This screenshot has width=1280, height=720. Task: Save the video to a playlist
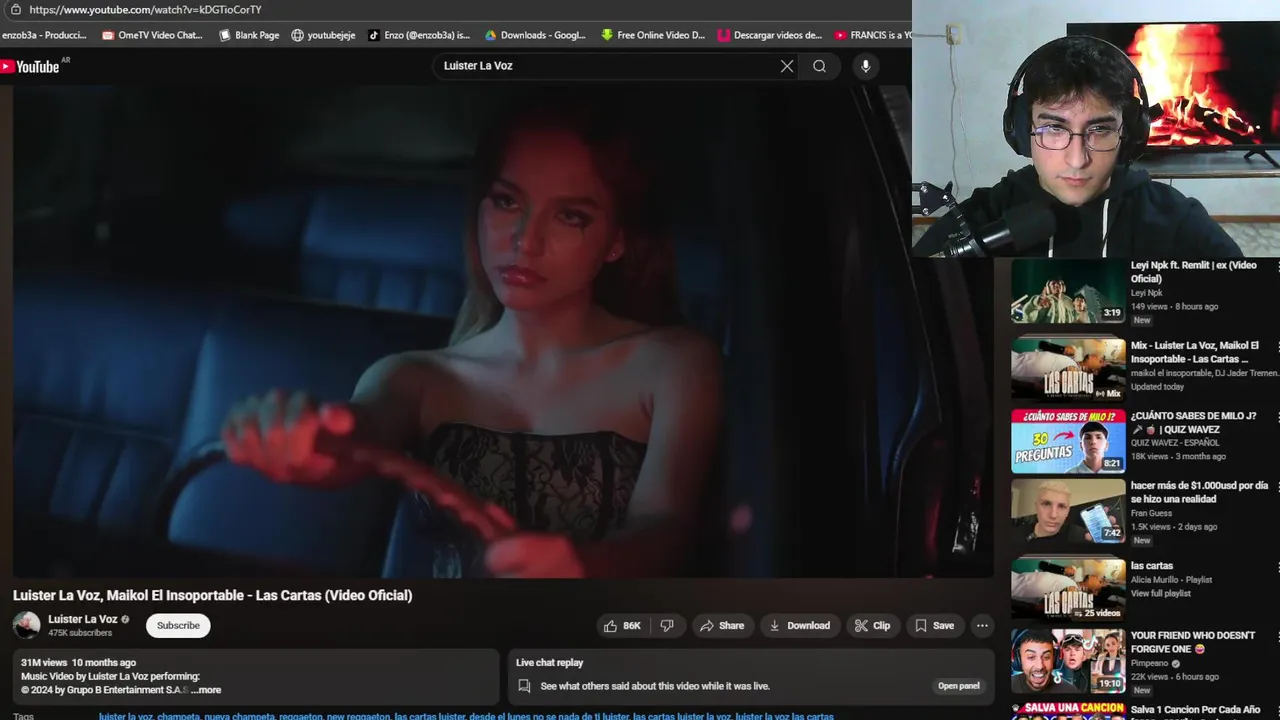935,626
